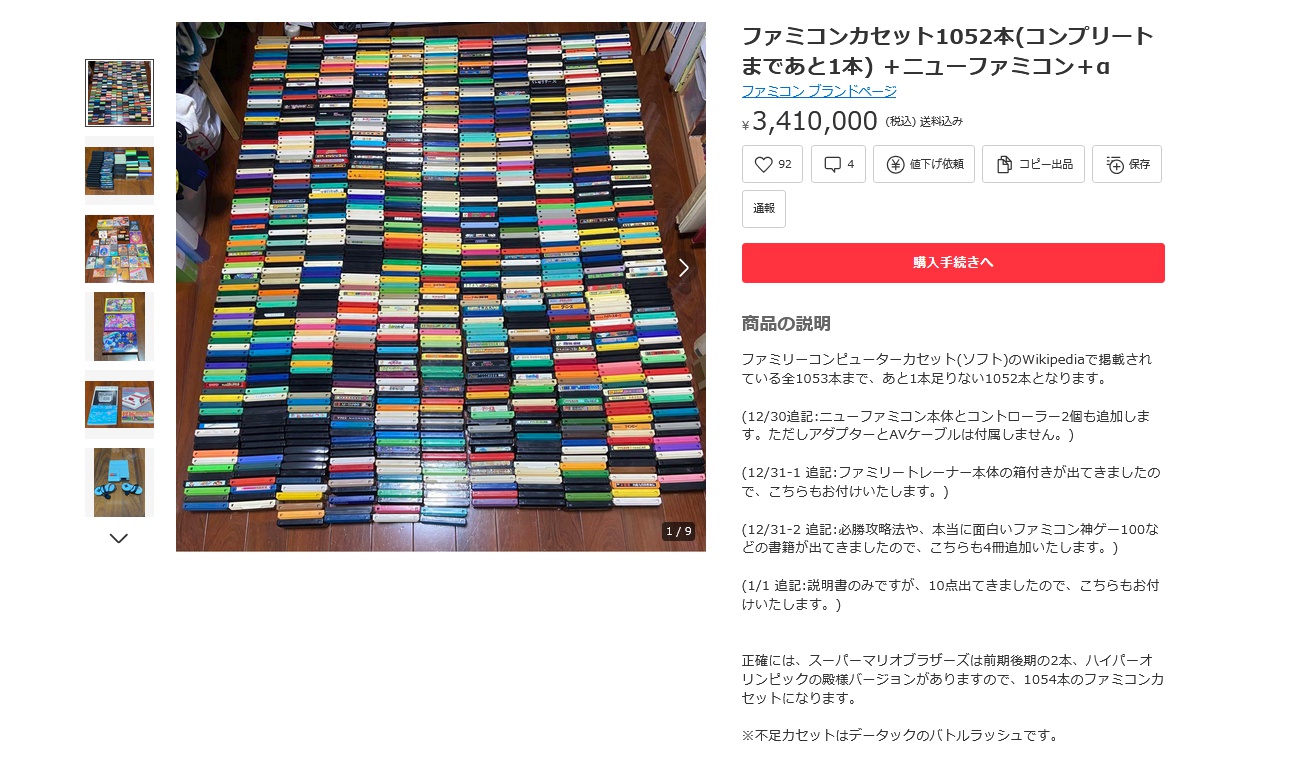
Task: Open comments via speech bubble icon
Action: pyautogui.click(x=832, y=164)
